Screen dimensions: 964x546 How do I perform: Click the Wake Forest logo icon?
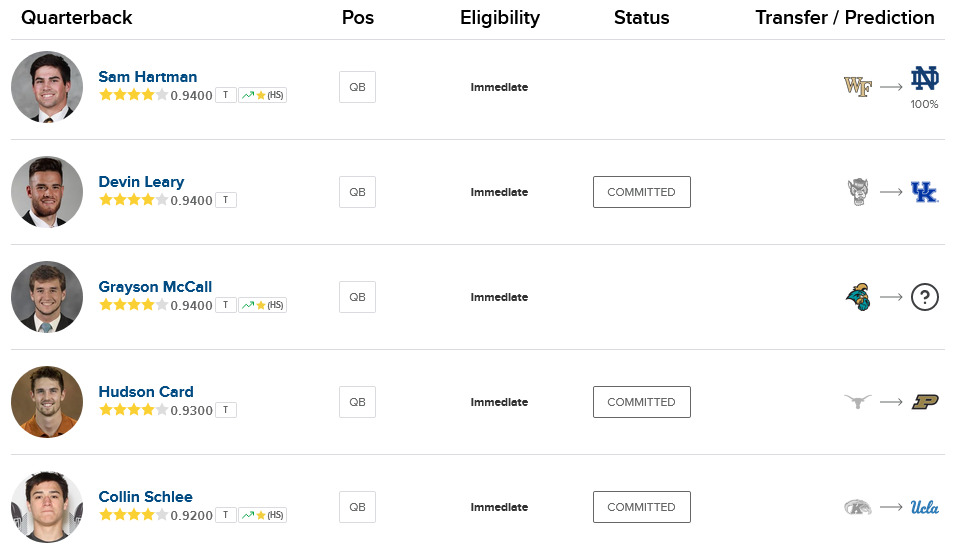tap(858, 87)
